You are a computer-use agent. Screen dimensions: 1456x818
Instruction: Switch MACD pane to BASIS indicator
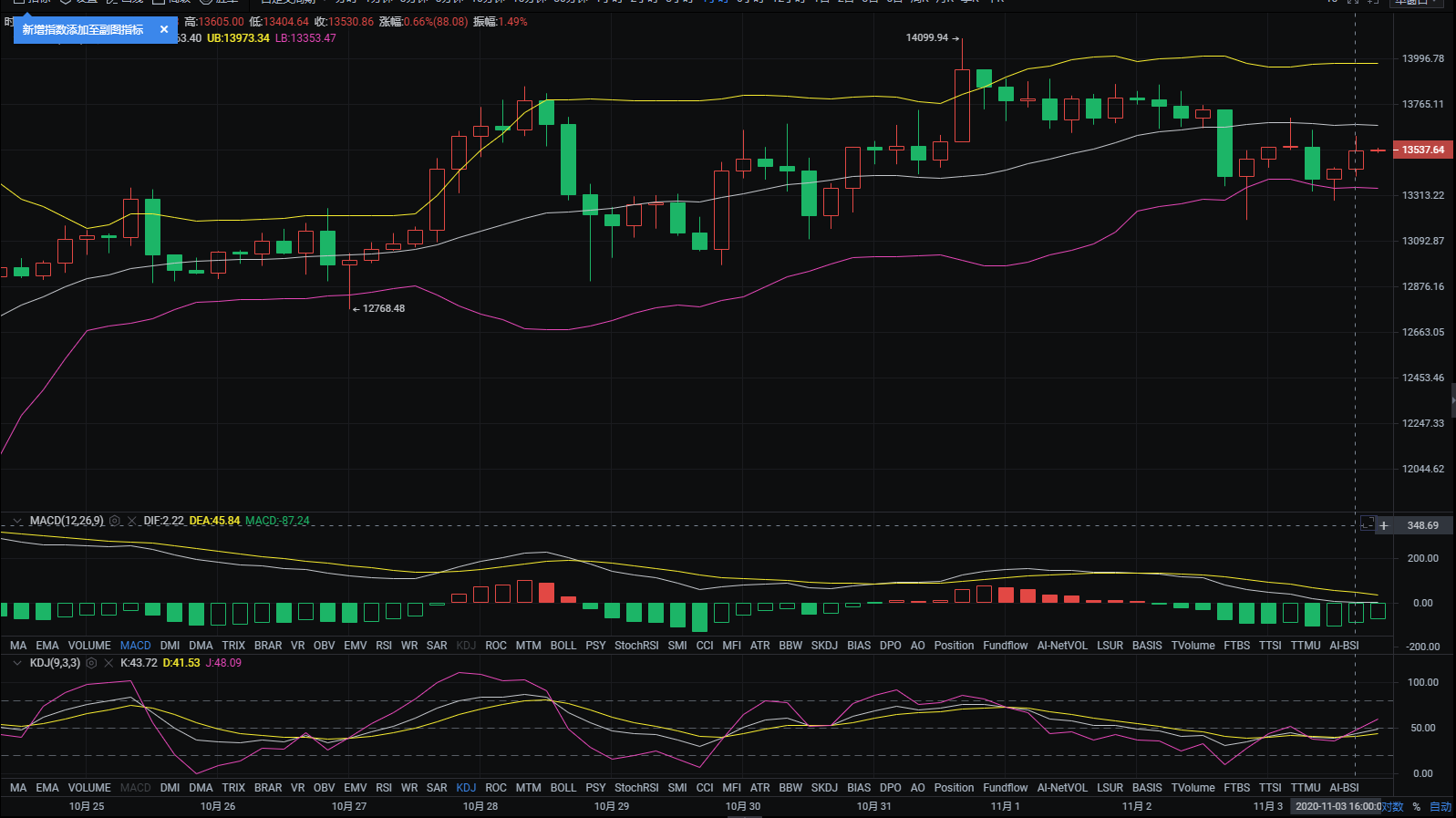coord(1147,646)
